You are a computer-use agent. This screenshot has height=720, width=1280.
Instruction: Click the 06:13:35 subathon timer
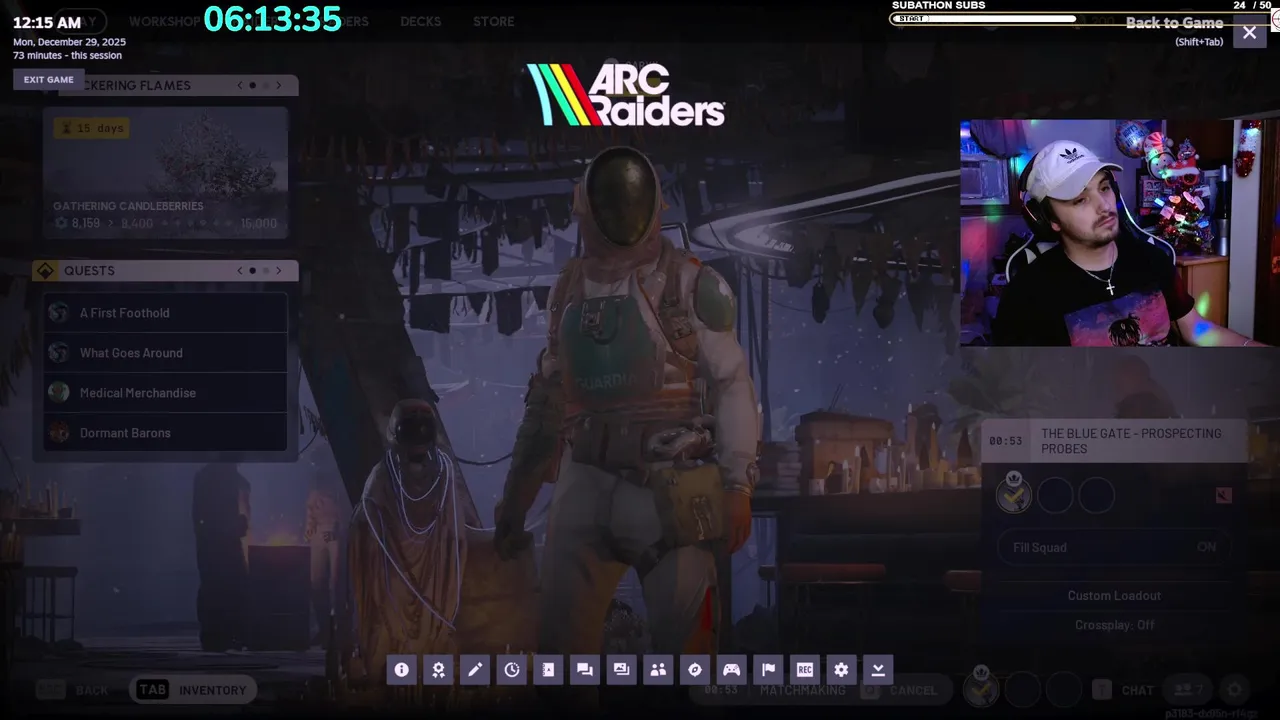pos(272,19)
